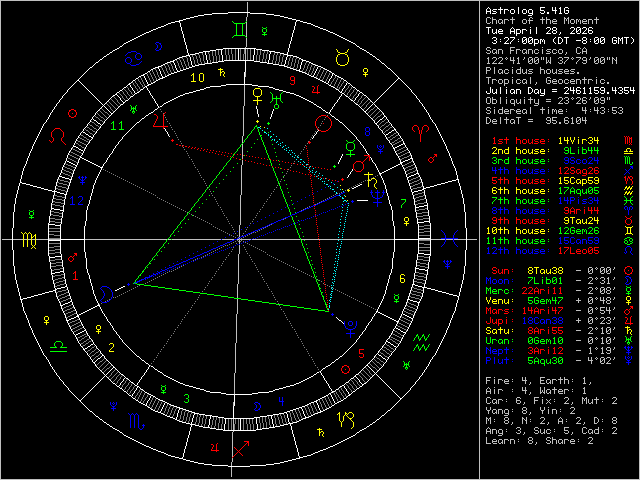Viewport: 640px width, 480px height.
Task: Click the 'Tropical, Geocentric.' line
Action: [548, 81]
